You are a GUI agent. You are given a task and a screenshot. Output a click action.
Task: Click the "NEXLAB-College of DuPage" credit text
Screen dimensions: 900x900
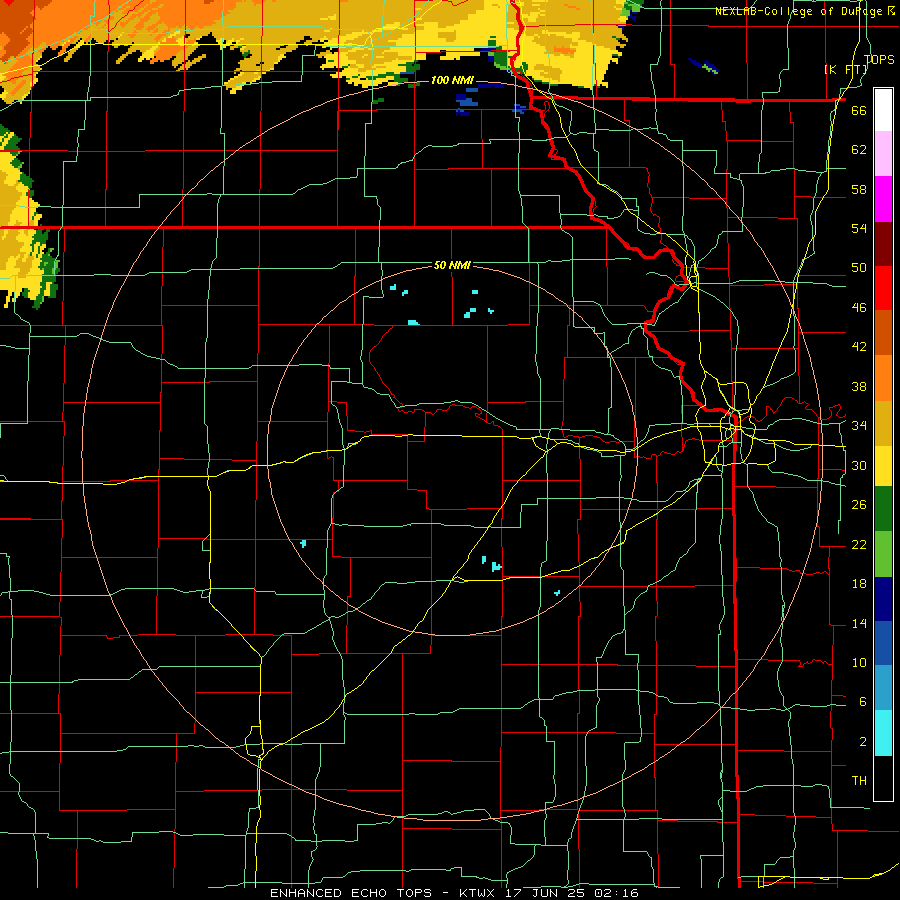click(800, 11)
